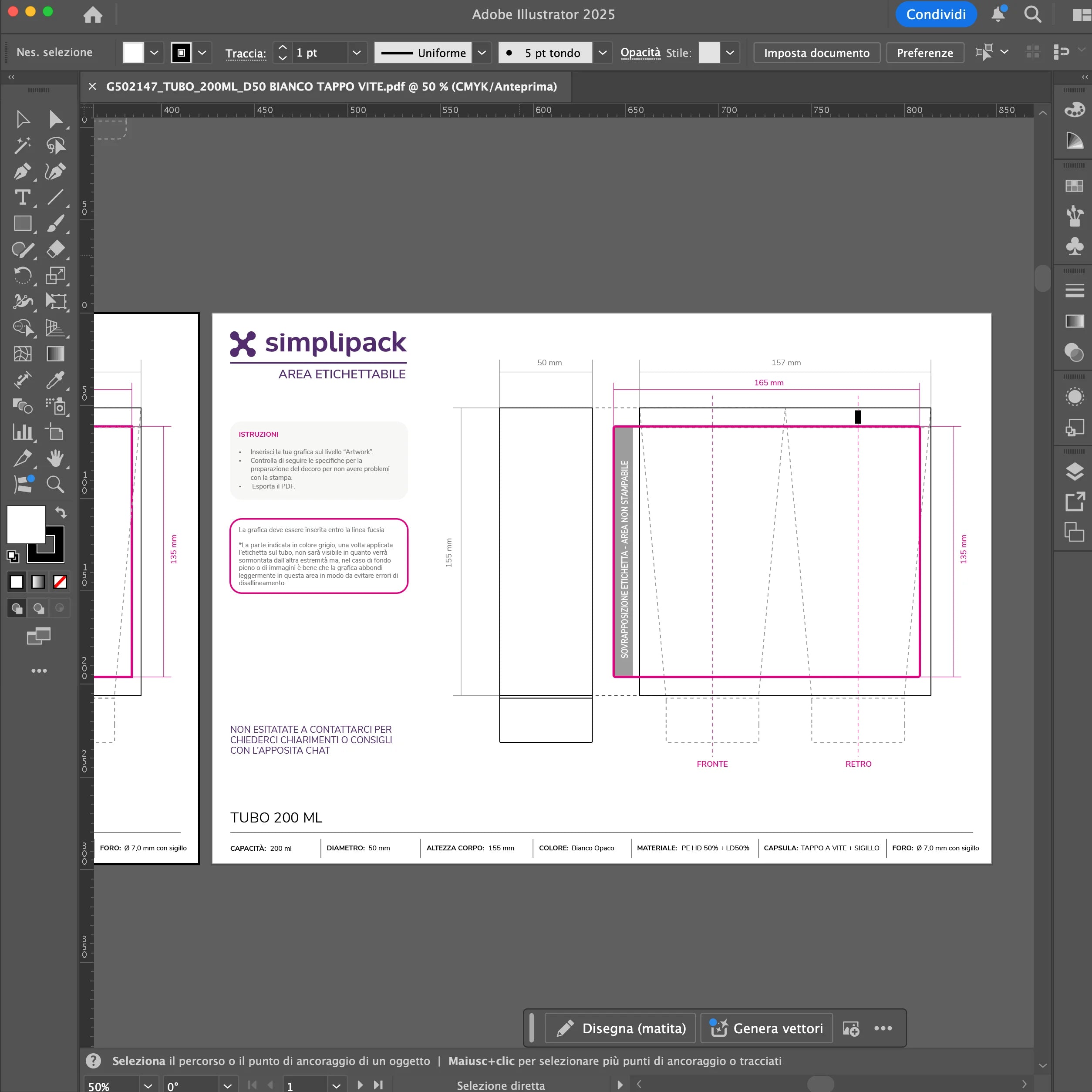Select the Magic Wand tool
This screenshot has width=1092, height=1092.
coord(22,145)
